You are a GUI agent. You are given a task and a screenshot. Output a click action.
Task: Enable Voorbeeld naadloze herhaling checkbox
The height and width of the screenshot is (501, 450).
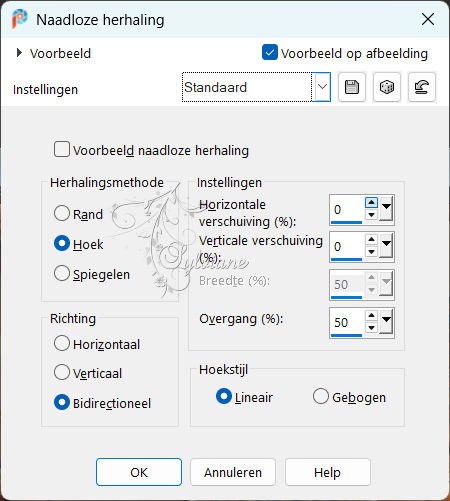[x=62, y=149]
